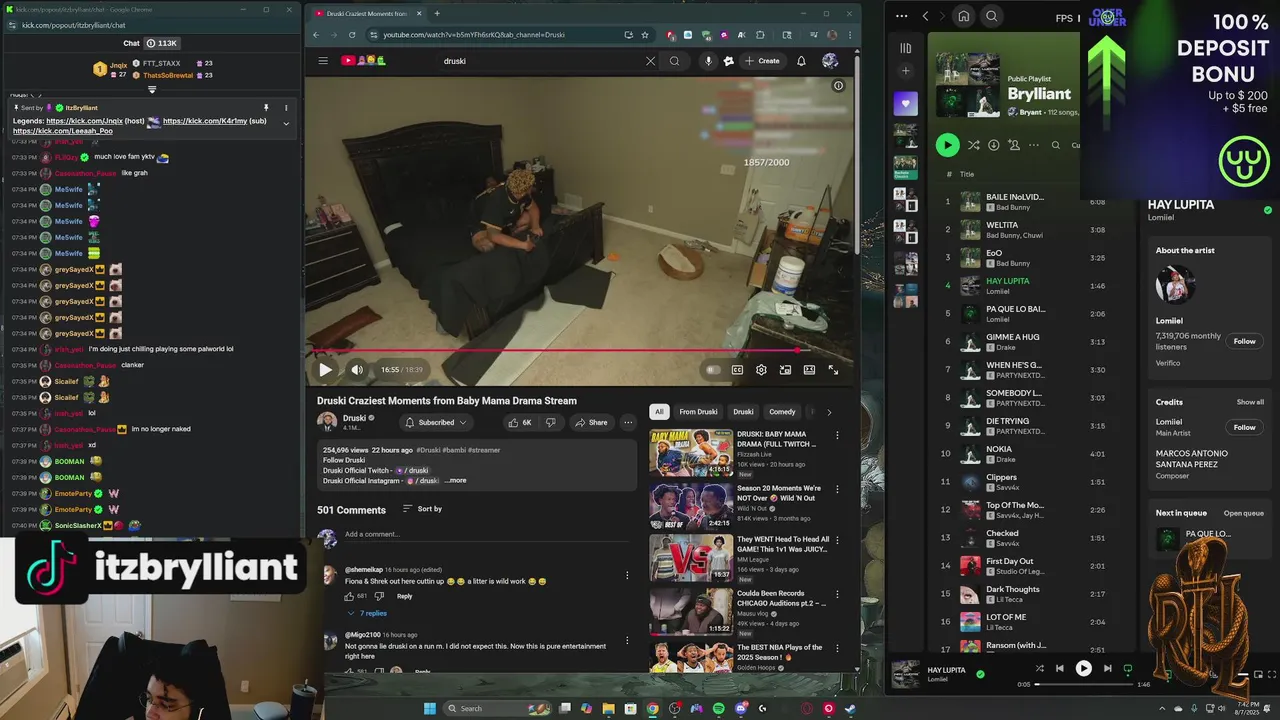Share the Druski video

591,422
